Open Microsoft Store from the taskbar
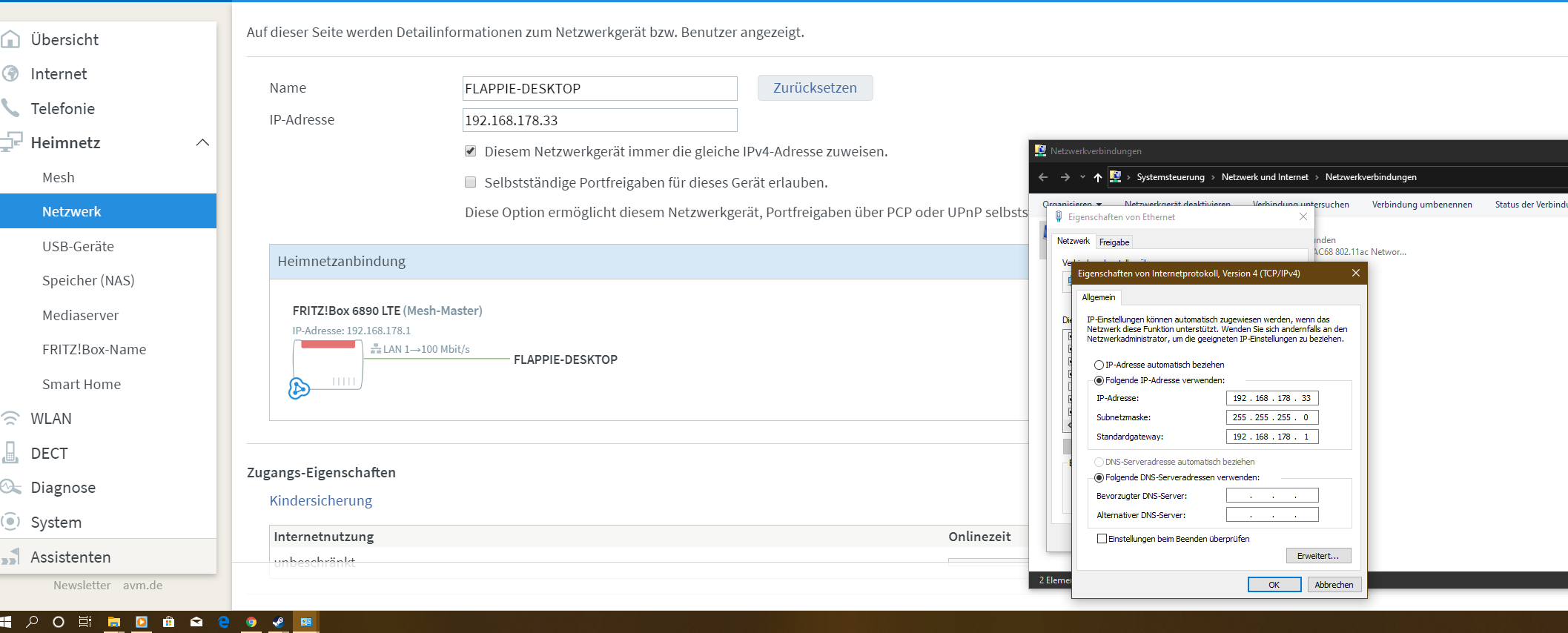The height and width of the screenshot is (633, 1568). click(x=169, y=622)
